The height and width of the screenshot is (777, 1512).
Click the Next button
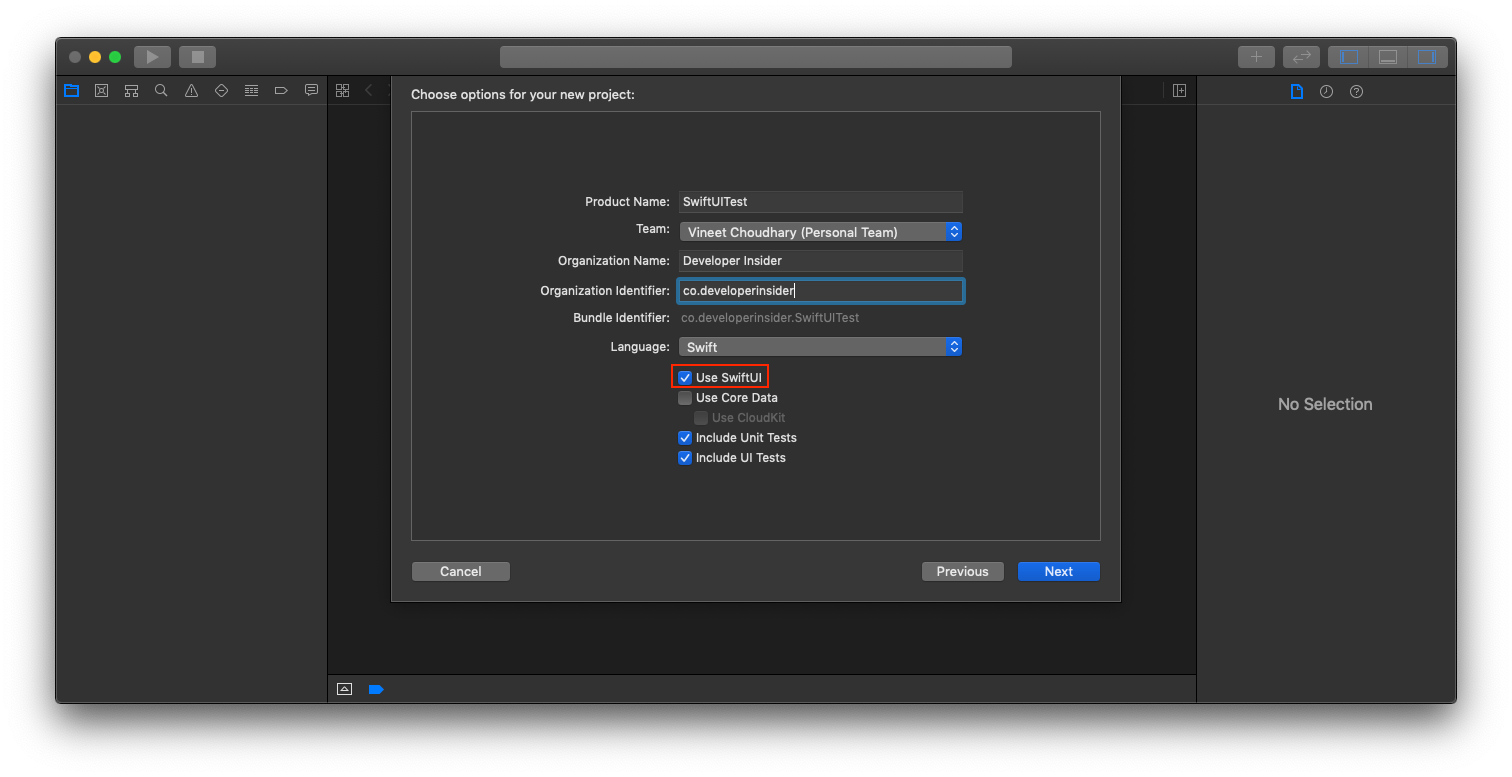[x=1058, y=571]
